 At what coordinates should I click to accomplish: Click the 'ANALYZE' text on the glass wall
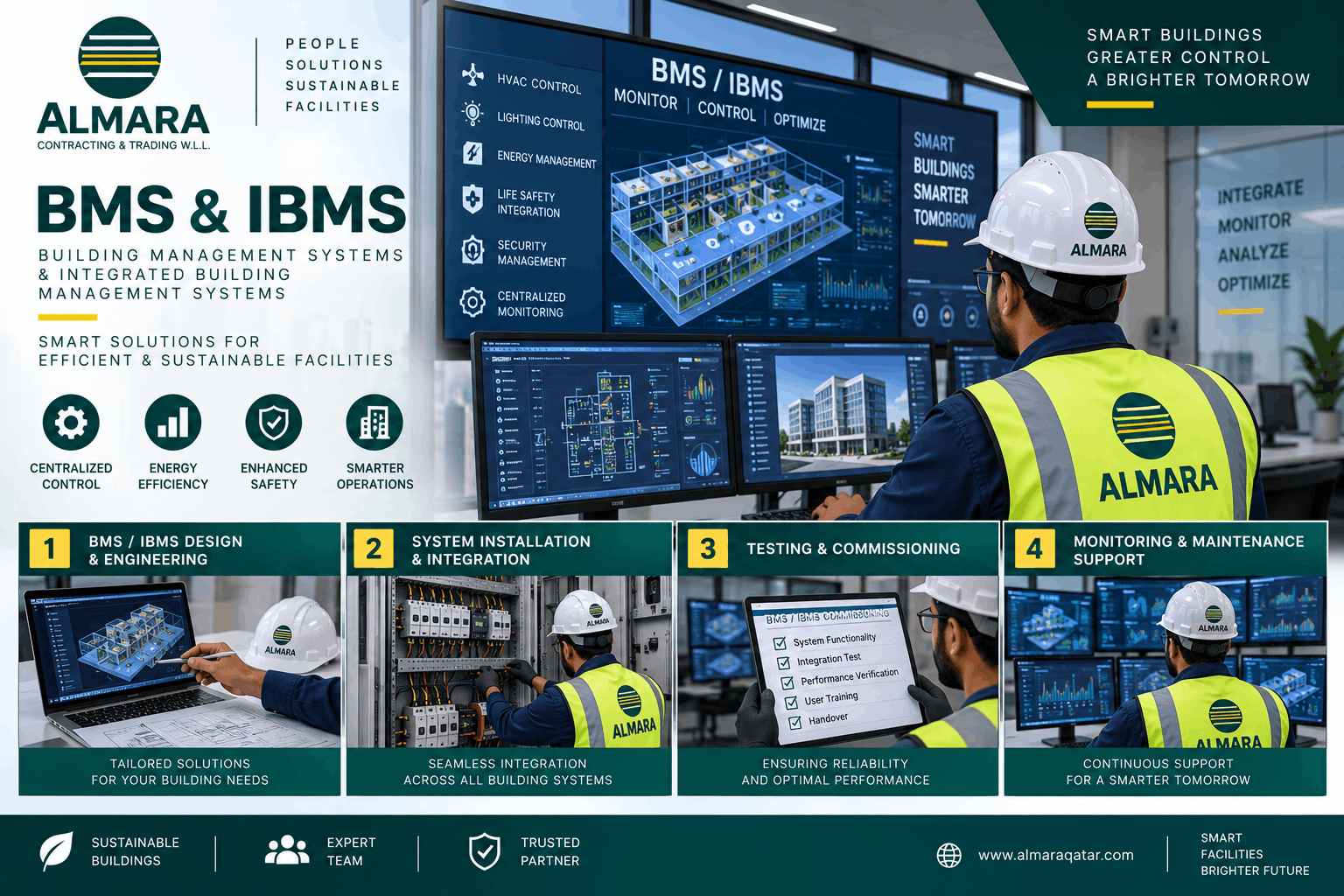pyautogui.click(x=1253, y=253)
